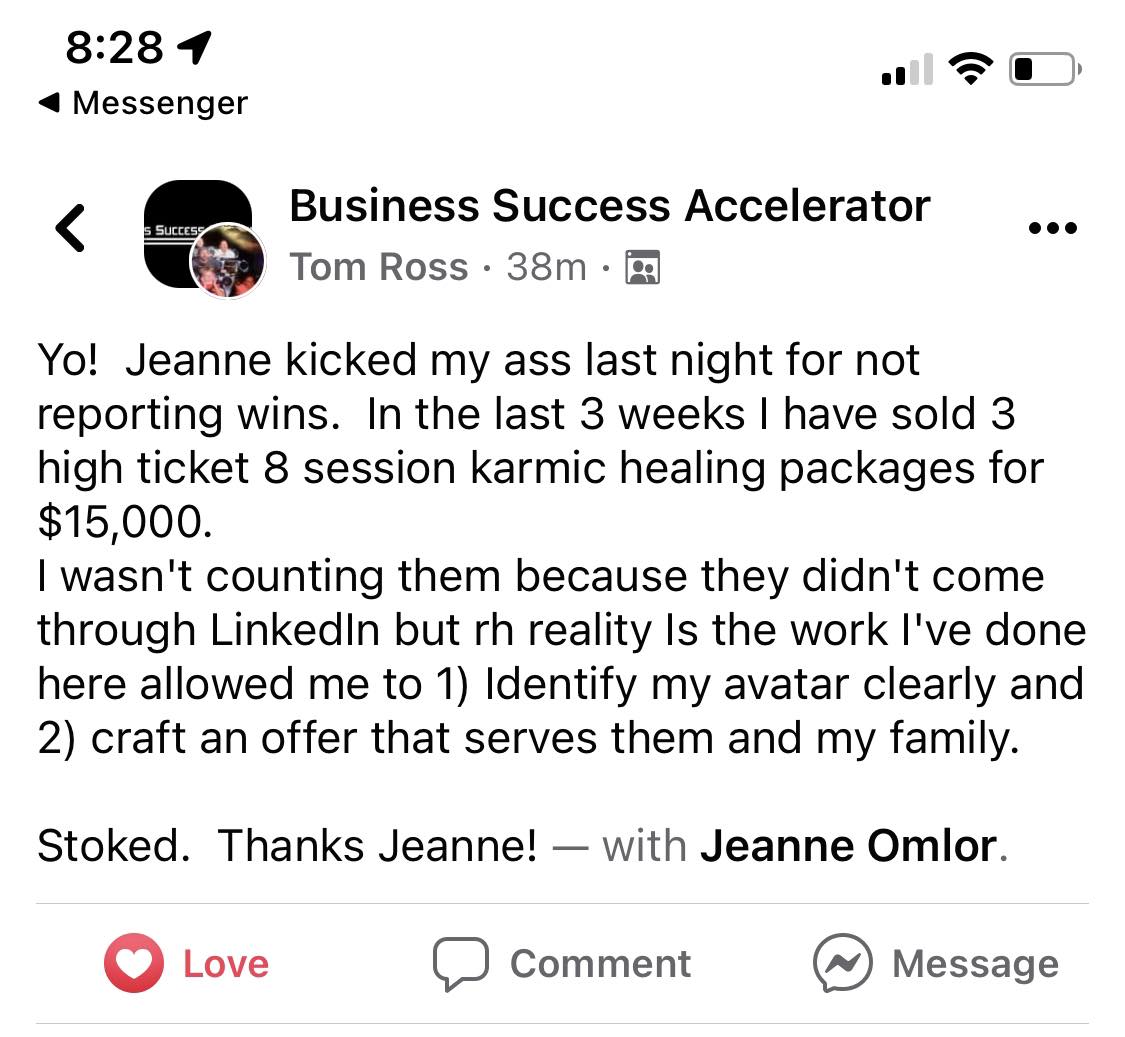This screenshot has width=1125, height=1037.
Task: View Tom Ross's profile name link
Action: [379, 267]
